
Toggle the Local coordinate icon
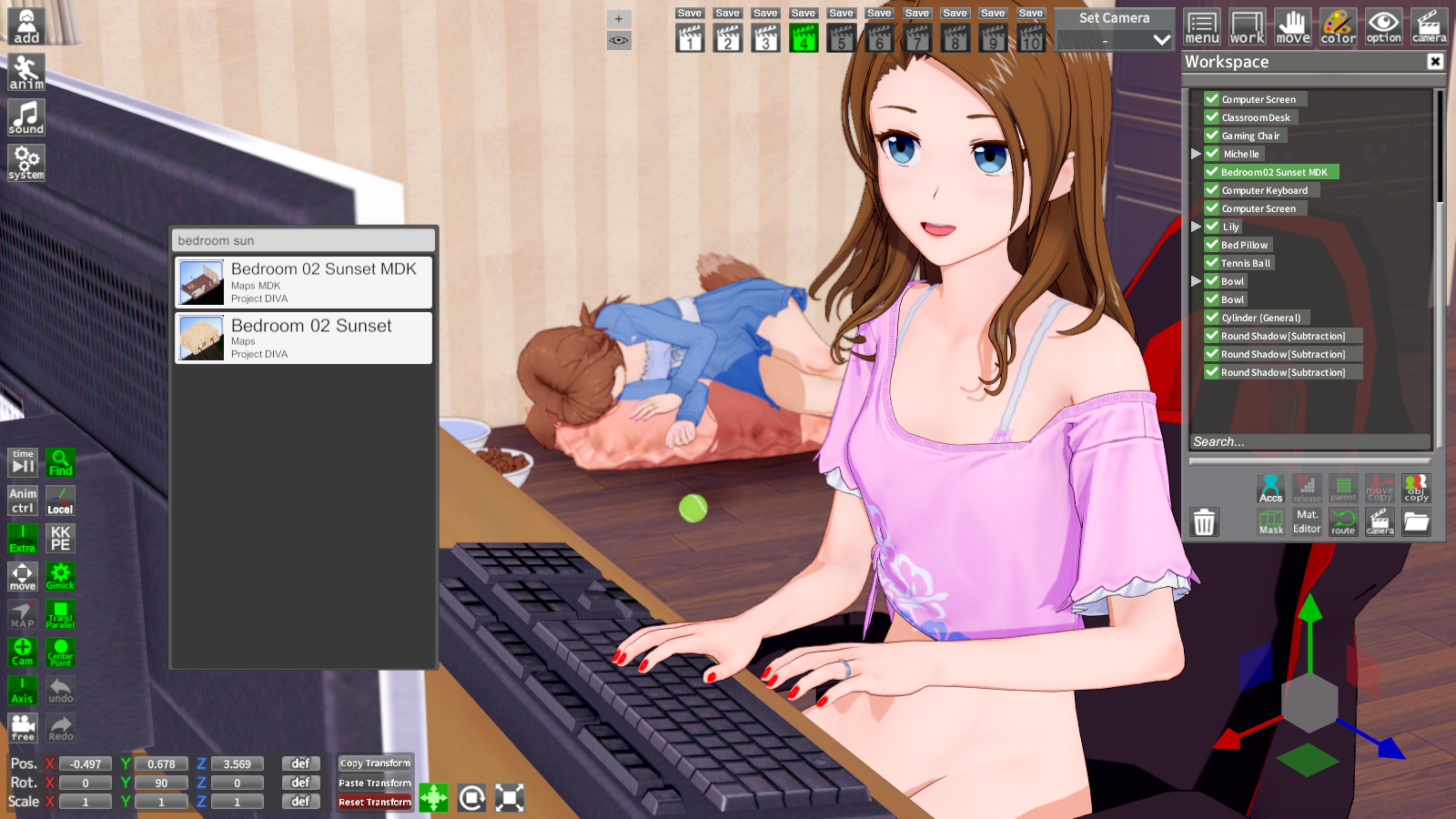(x=60, y=500)
